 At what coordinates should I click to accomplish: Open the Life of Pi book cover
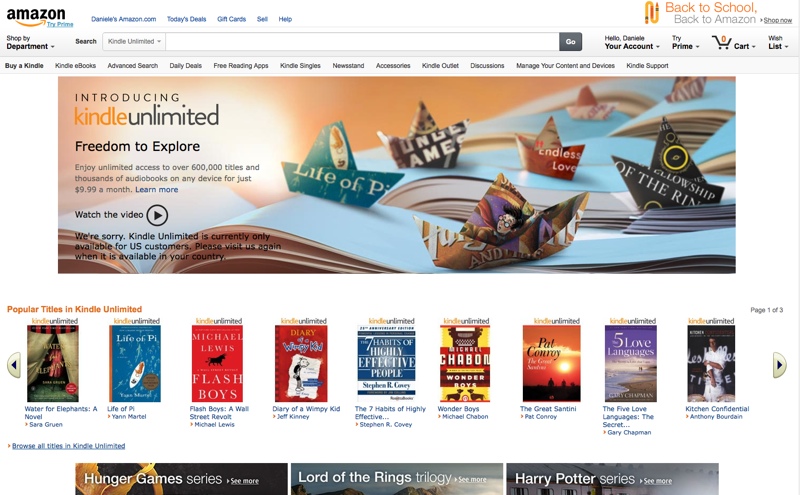tap(135, 363)
